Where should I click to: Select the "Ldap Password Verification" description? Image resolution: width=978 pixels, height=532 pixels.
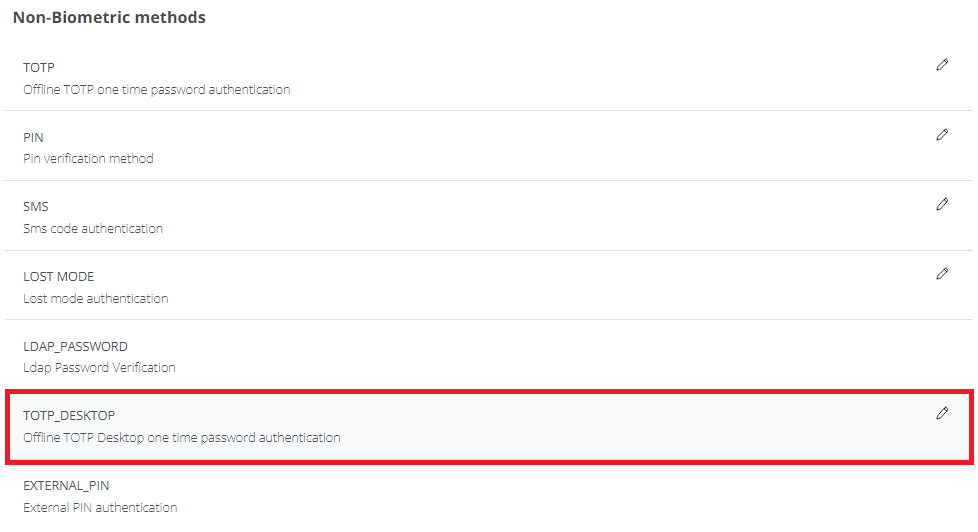99,368
